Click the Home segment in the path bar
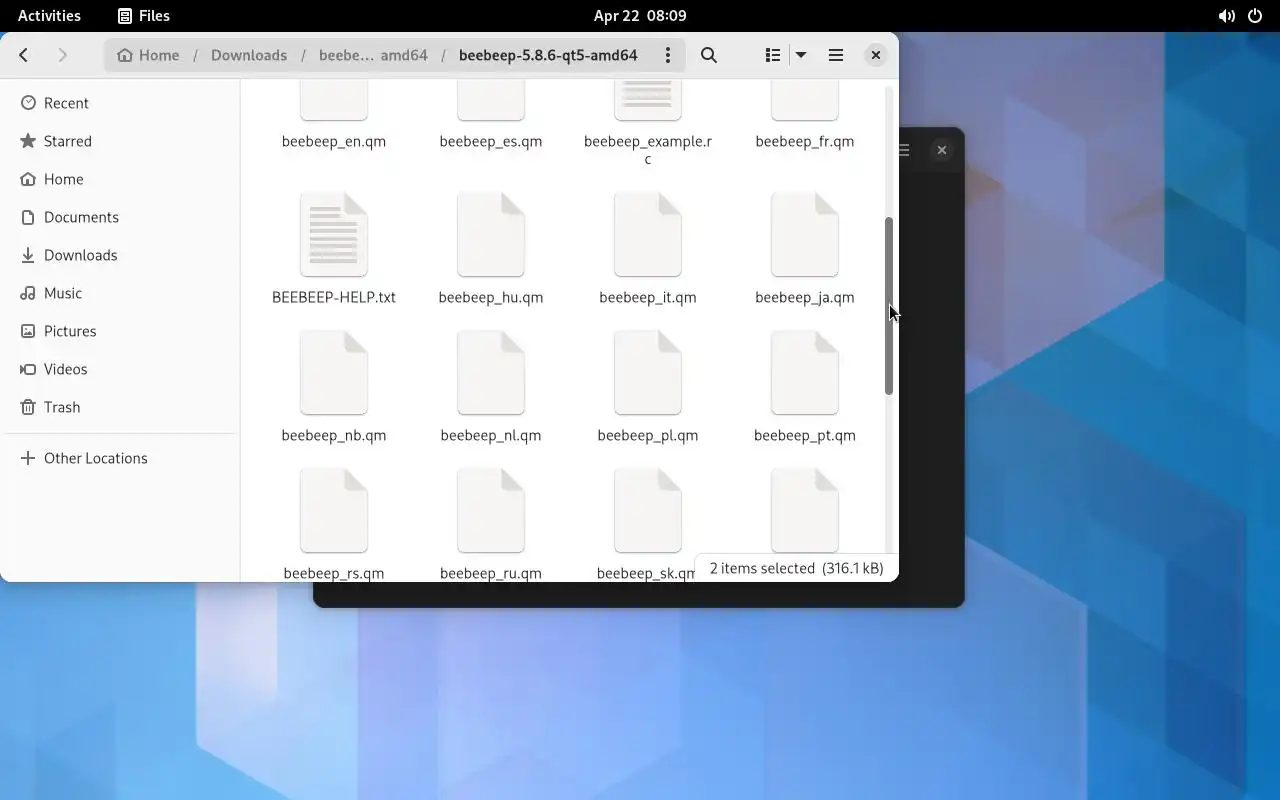The height and width of the screenshot is (800, 1280). point(148,55)
